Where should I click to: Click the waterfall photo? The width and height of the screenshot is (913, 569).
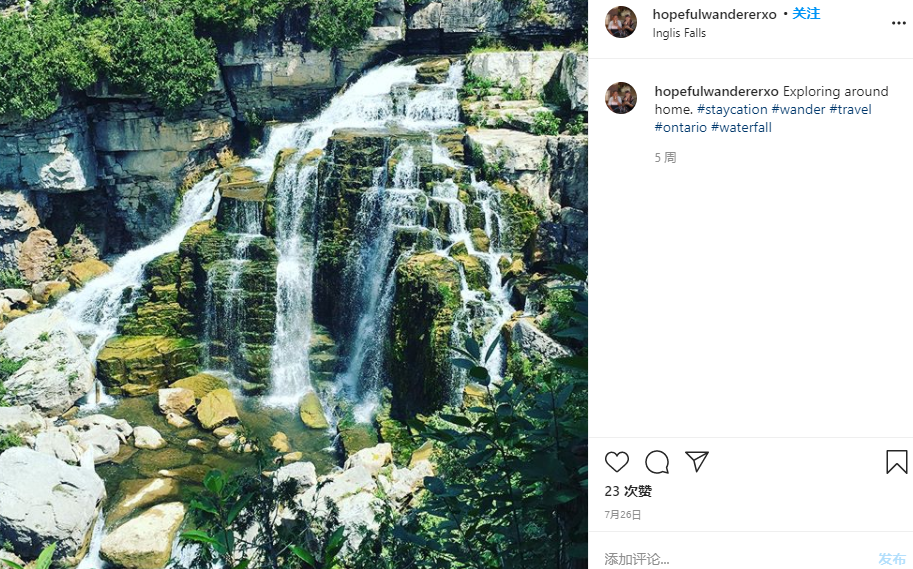coord(294,284)
